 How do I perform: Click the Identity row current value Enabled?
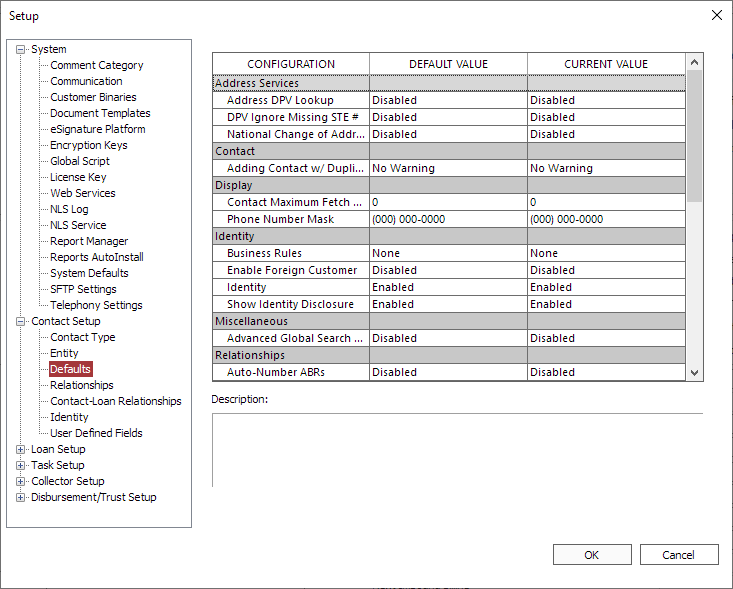coord(606,287)
